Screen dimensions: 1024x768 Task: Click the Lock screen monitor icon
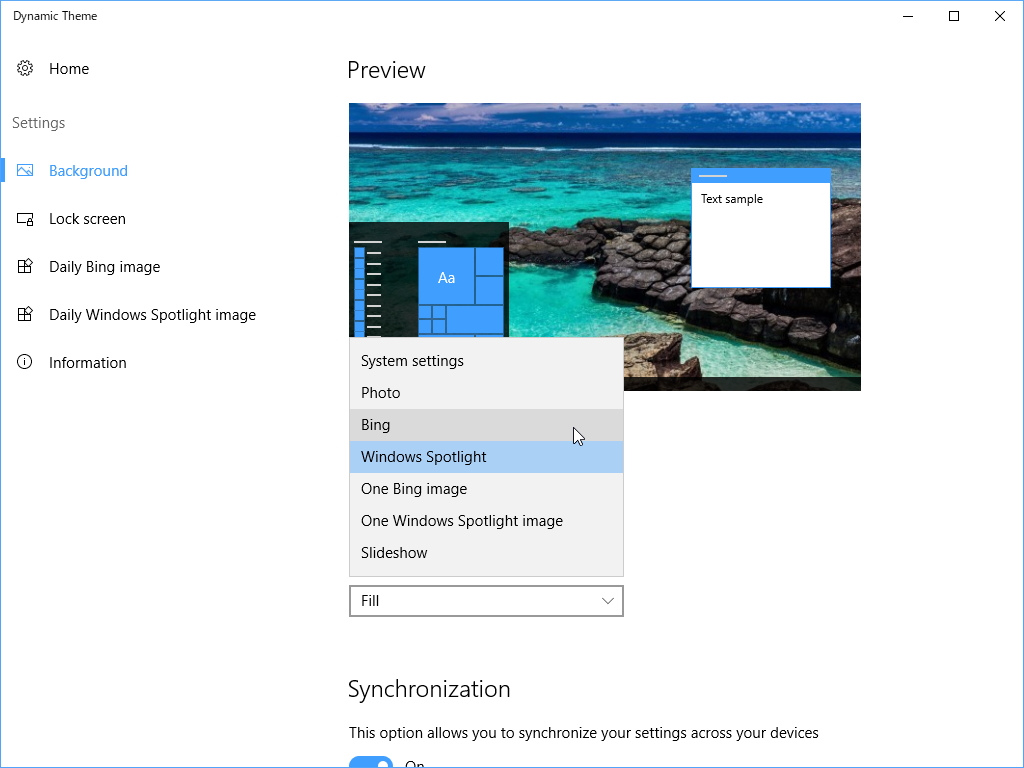[25, 219]
